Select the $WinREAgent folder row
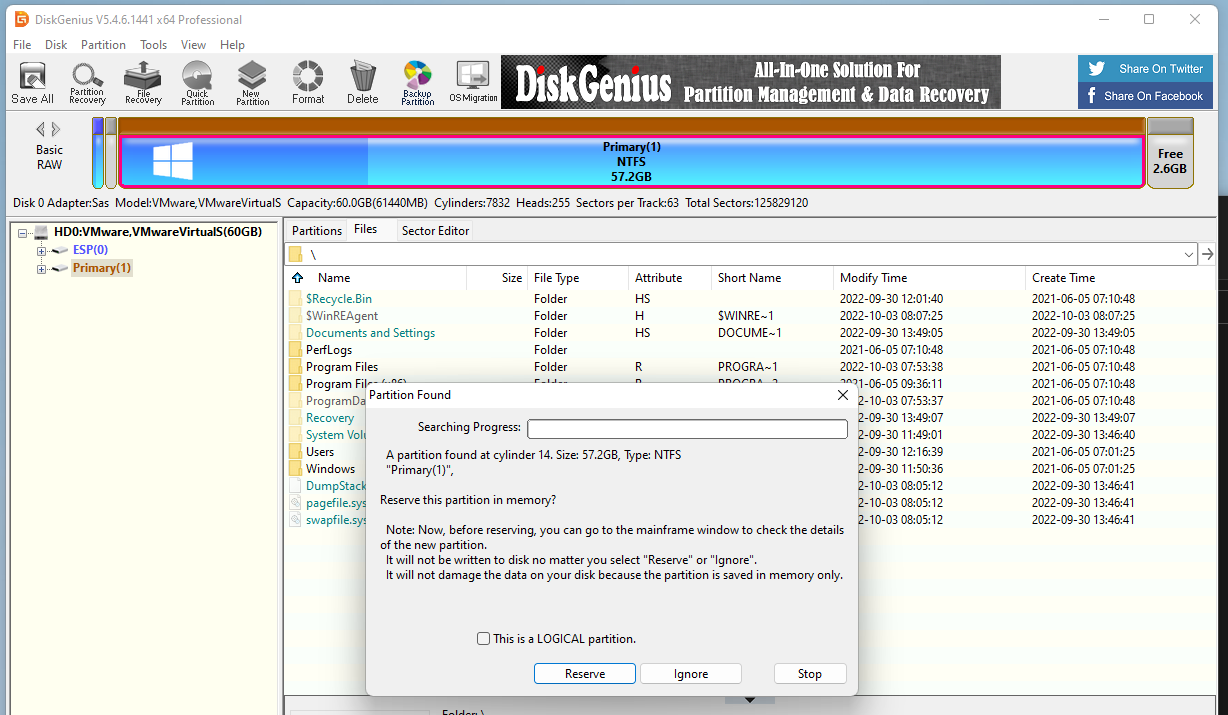 pyautogui.click(x=750, y=316)
